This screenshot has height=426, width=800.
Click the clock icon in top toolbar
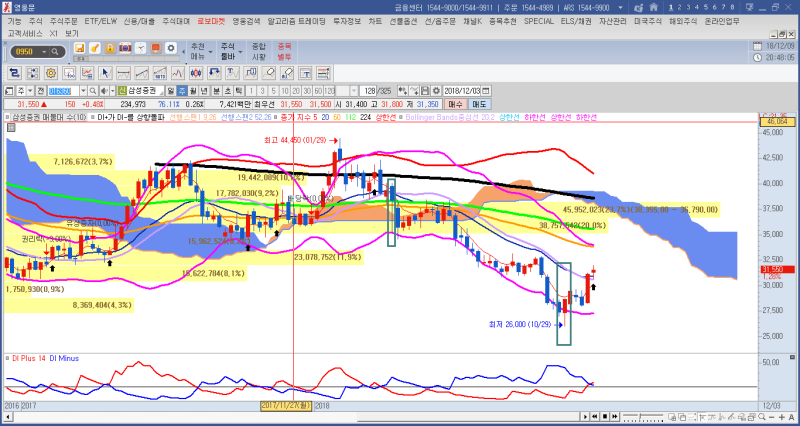pyautogui.click(x=141, y=48)
